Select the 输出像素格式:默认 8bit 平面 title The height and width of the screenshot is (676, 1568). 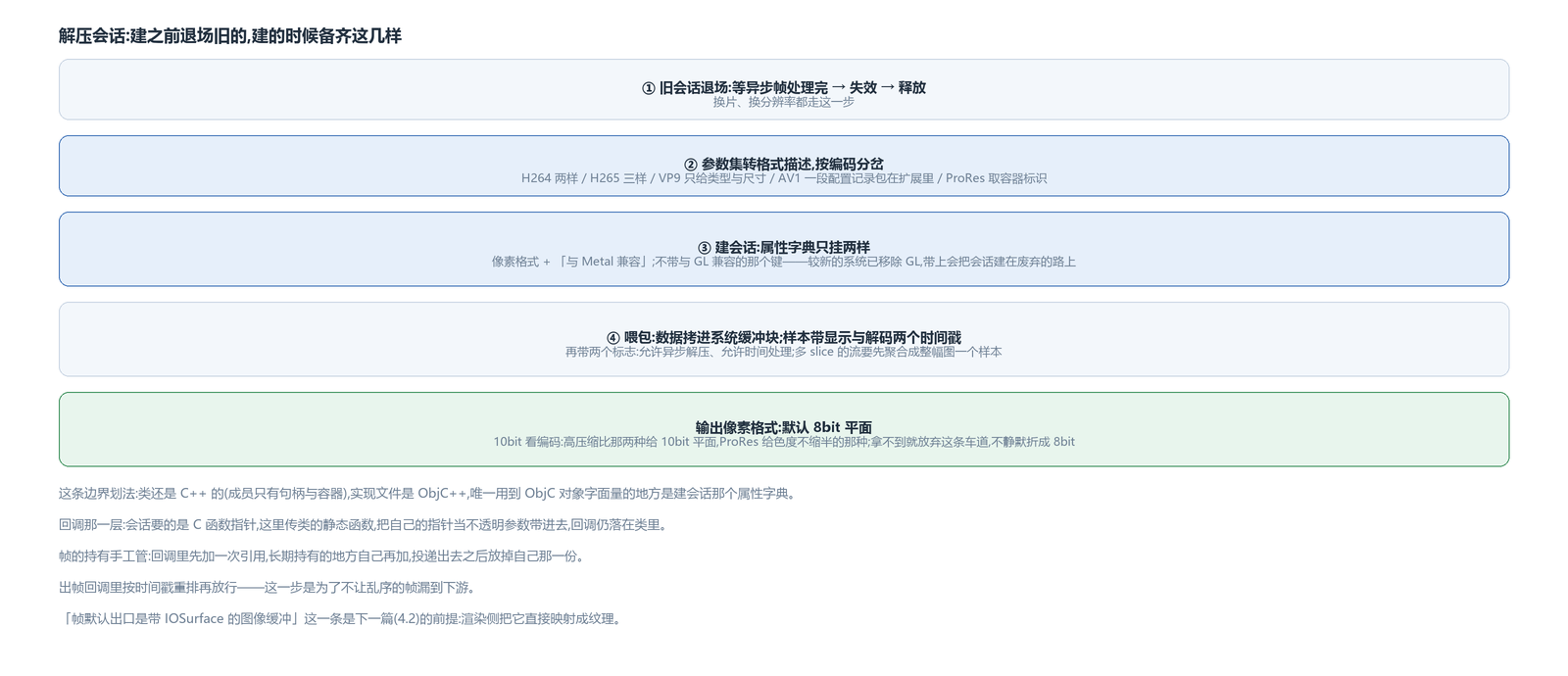784,427
